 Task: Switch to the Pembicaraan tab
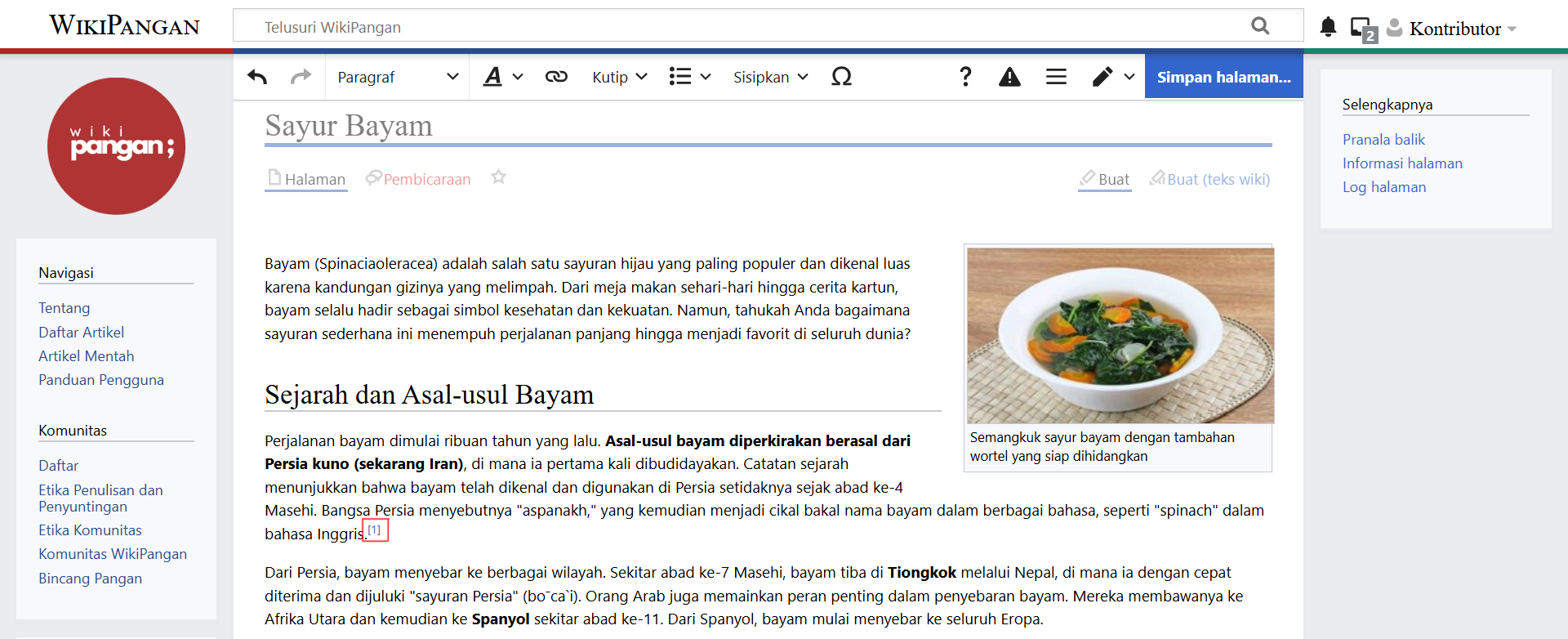(x=426, y=179)
